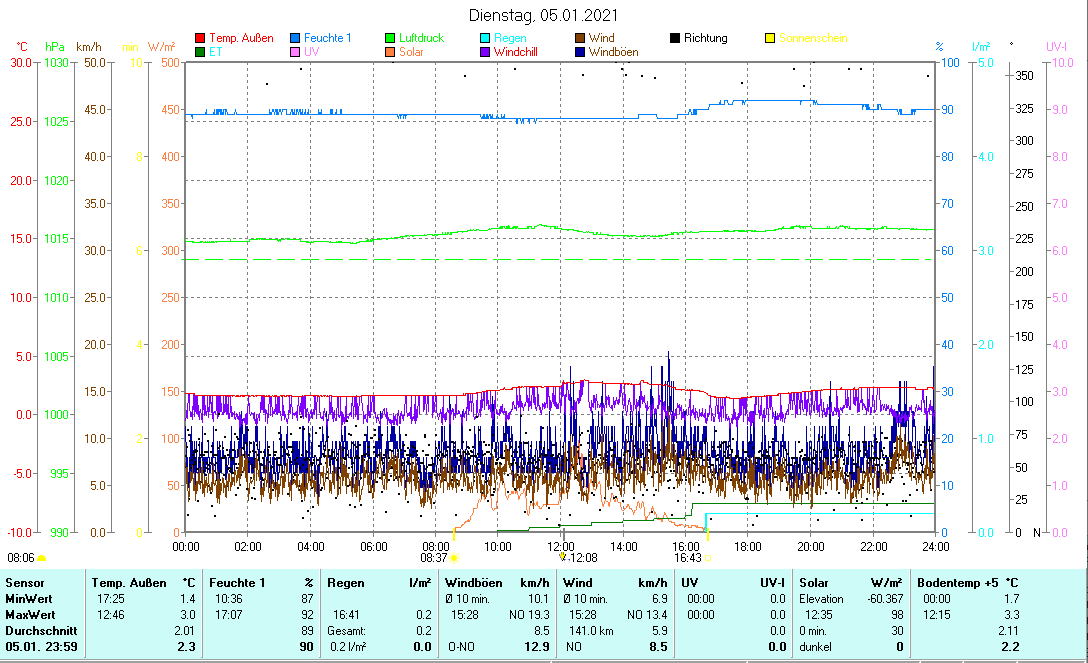Image resolution: width=1088 pixels, height=663 pixels.
Task: Click the Windböen column header in table
Action: coord(470,582)
